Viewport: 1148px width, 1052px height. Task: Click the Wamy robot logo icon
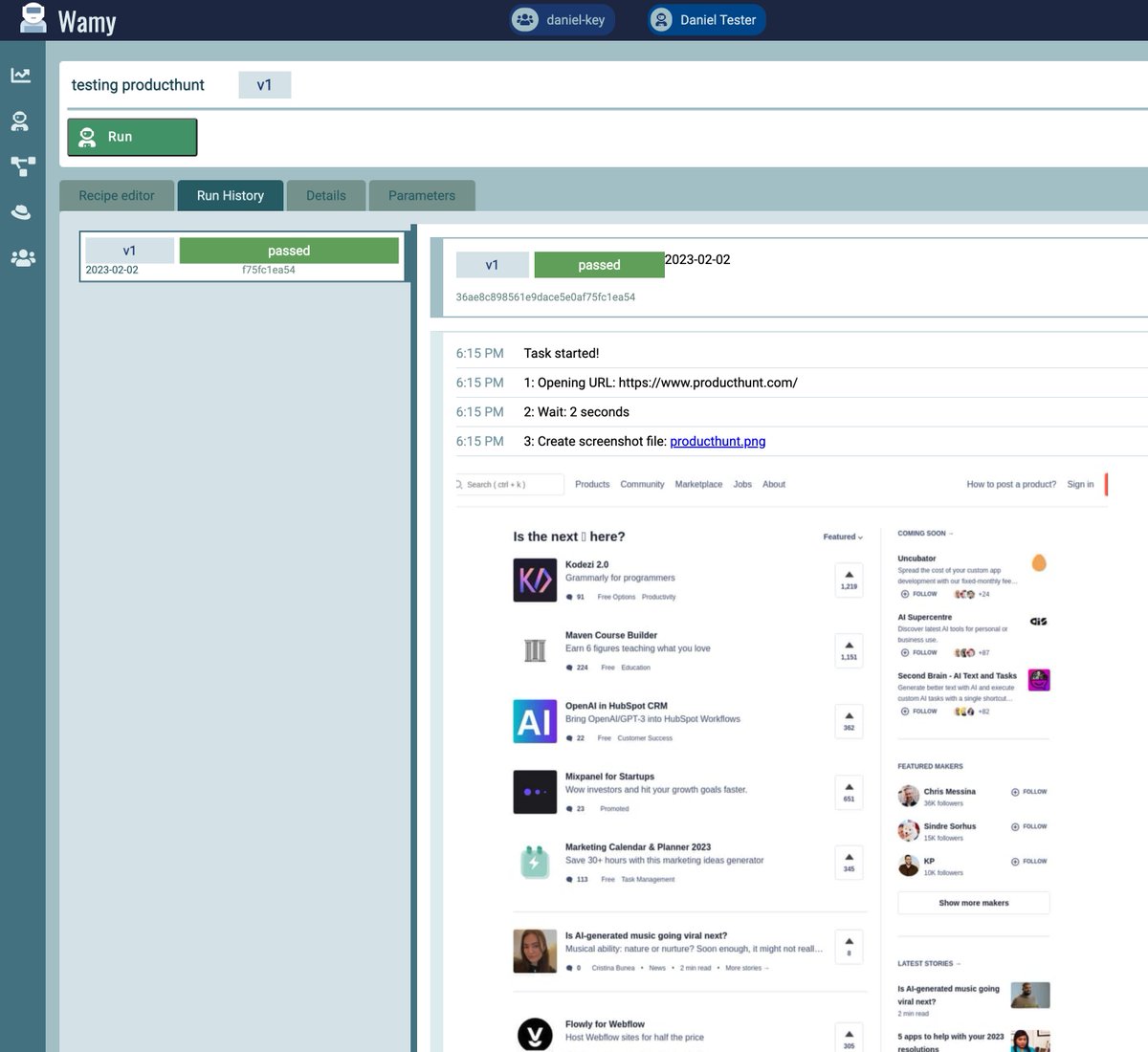33,19
